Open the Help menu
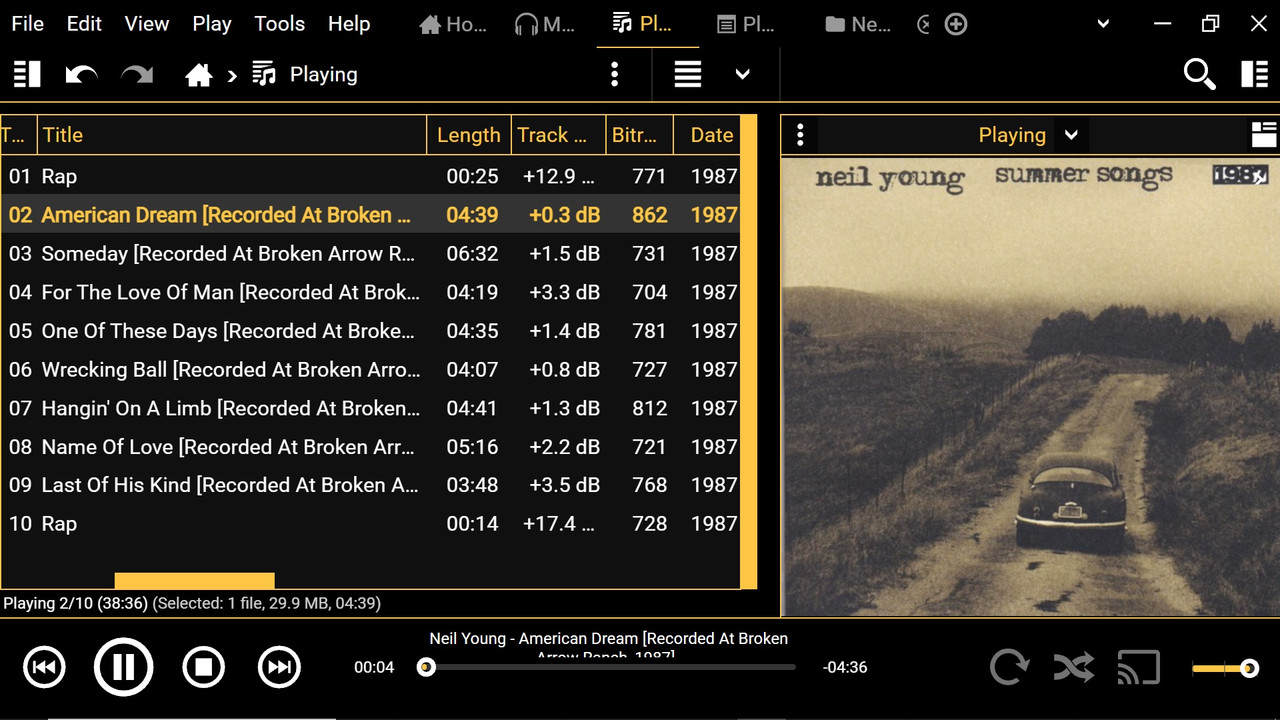 point(349,24)
